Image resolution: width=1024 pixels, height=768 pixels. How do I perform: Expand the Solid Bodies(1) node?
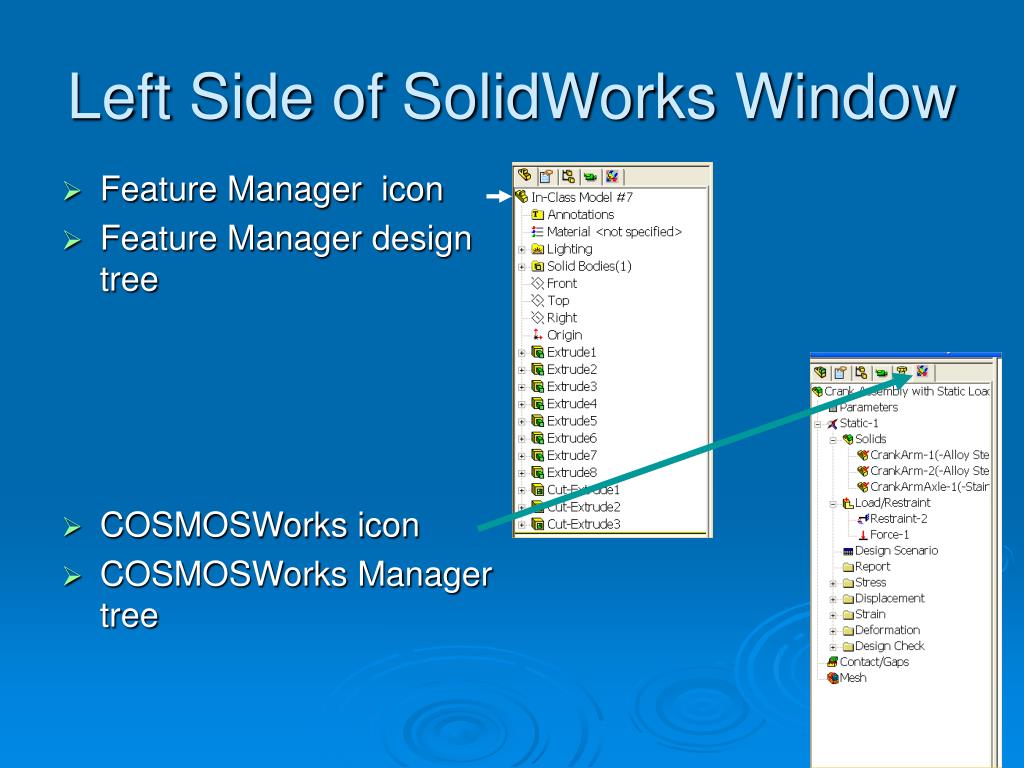(522, 266)
